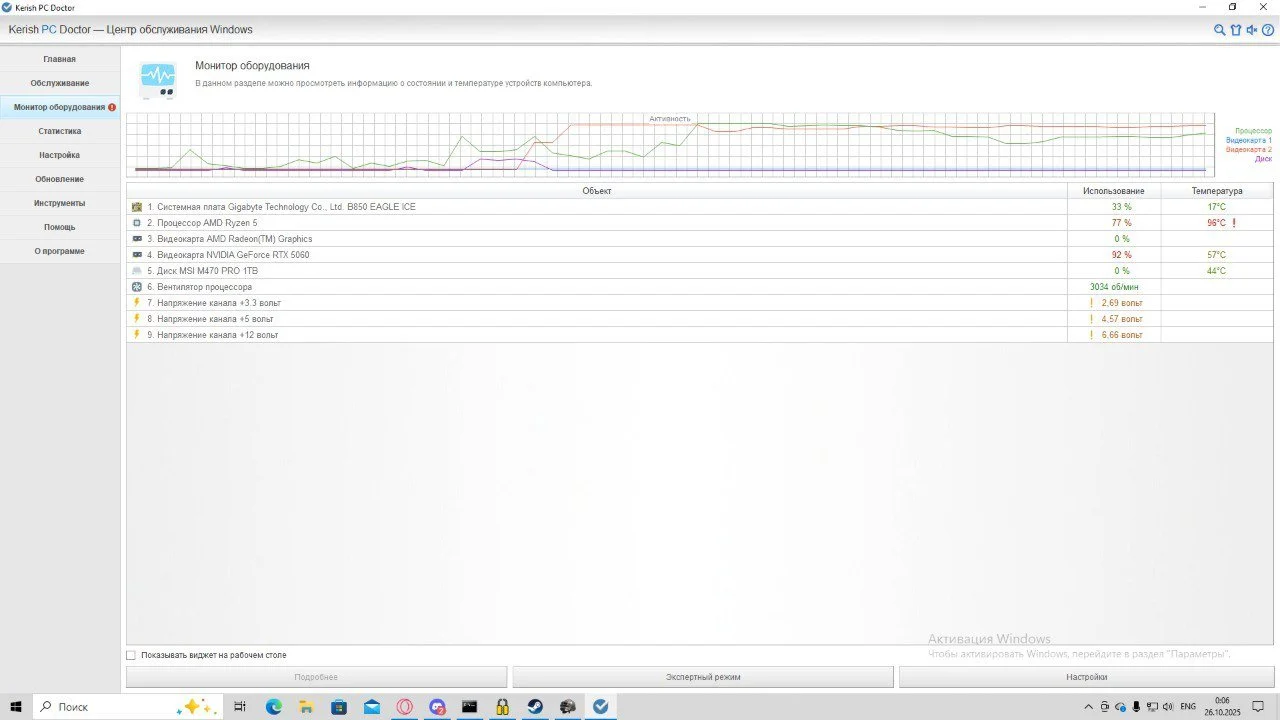Viewport: 1280px width, 720px height.
Task: Enable 'Показывать виджет на рабочем столе' checkbox
Action: [x=131, y=655]
